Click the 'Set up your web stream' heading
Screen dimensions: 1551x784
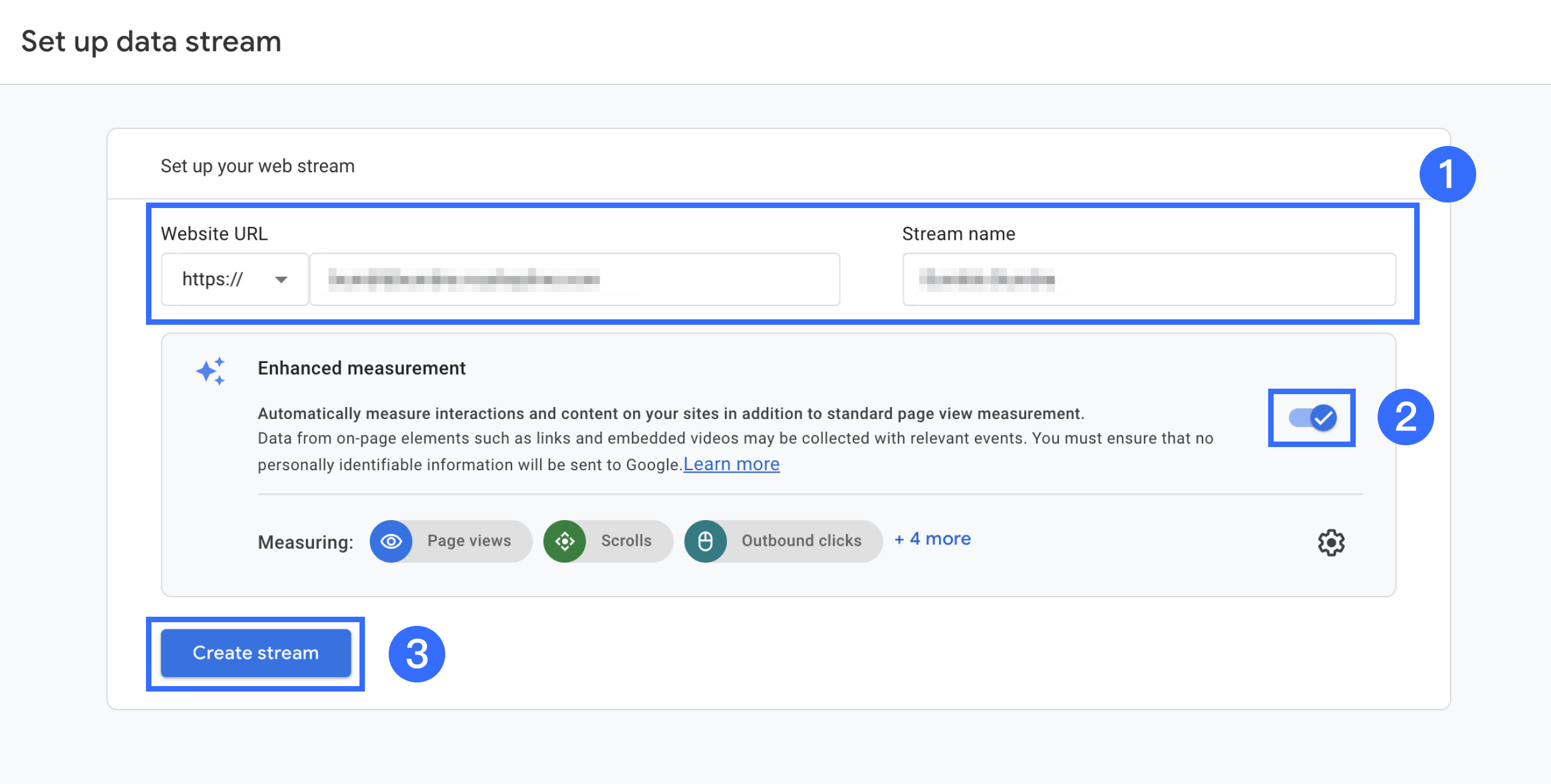257,166
